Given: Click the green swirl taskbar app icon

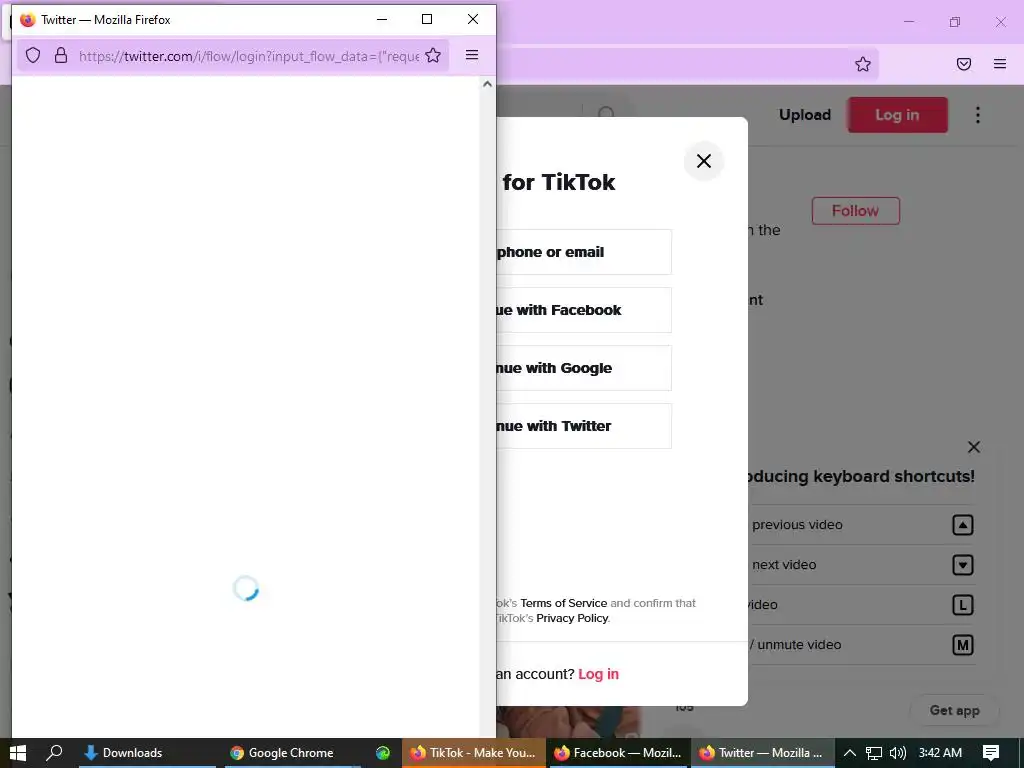Looking at the screenshot, I should pyautogui.click(x=383, y=753).
